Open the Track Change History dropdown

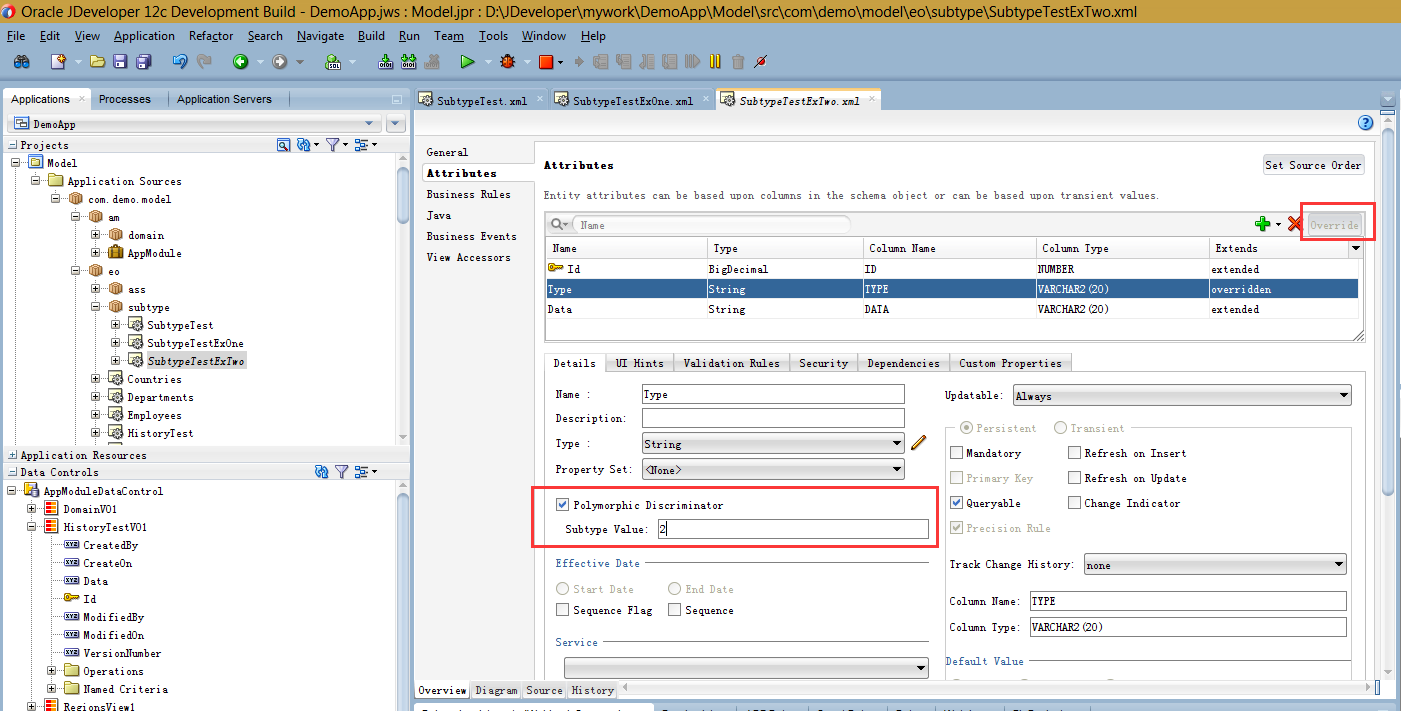(1214, 565)
